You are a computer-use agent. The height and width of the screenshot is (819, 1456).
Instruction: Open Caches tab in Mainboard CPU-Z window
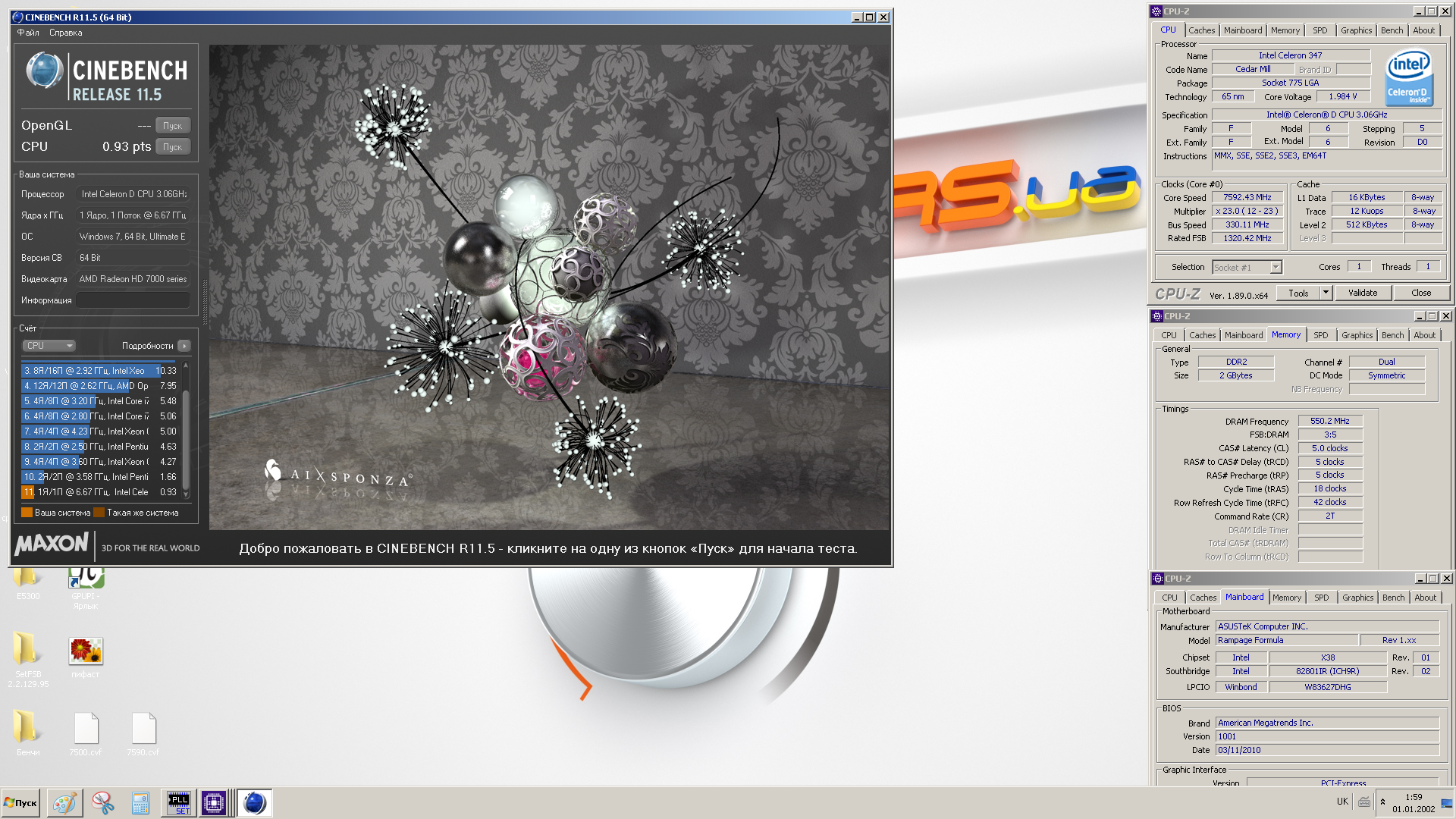pos(1203,598)
